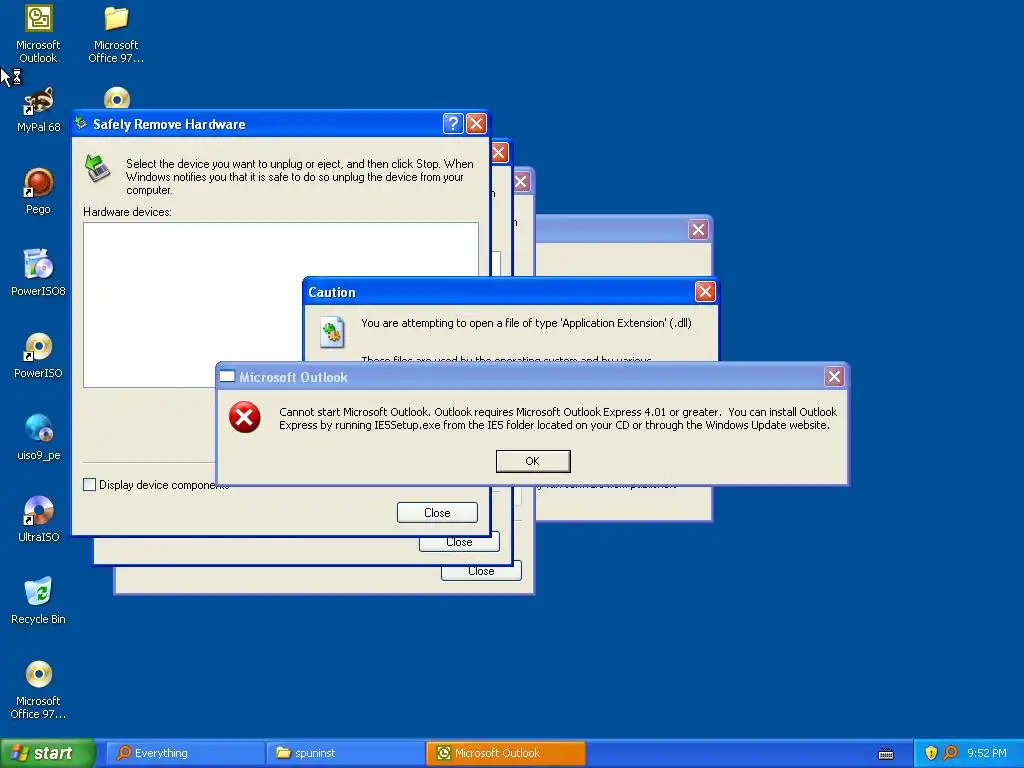Click inside the Hardware devices list box
The width and height of the screenshot is (1024, 768).
[281, 305]
